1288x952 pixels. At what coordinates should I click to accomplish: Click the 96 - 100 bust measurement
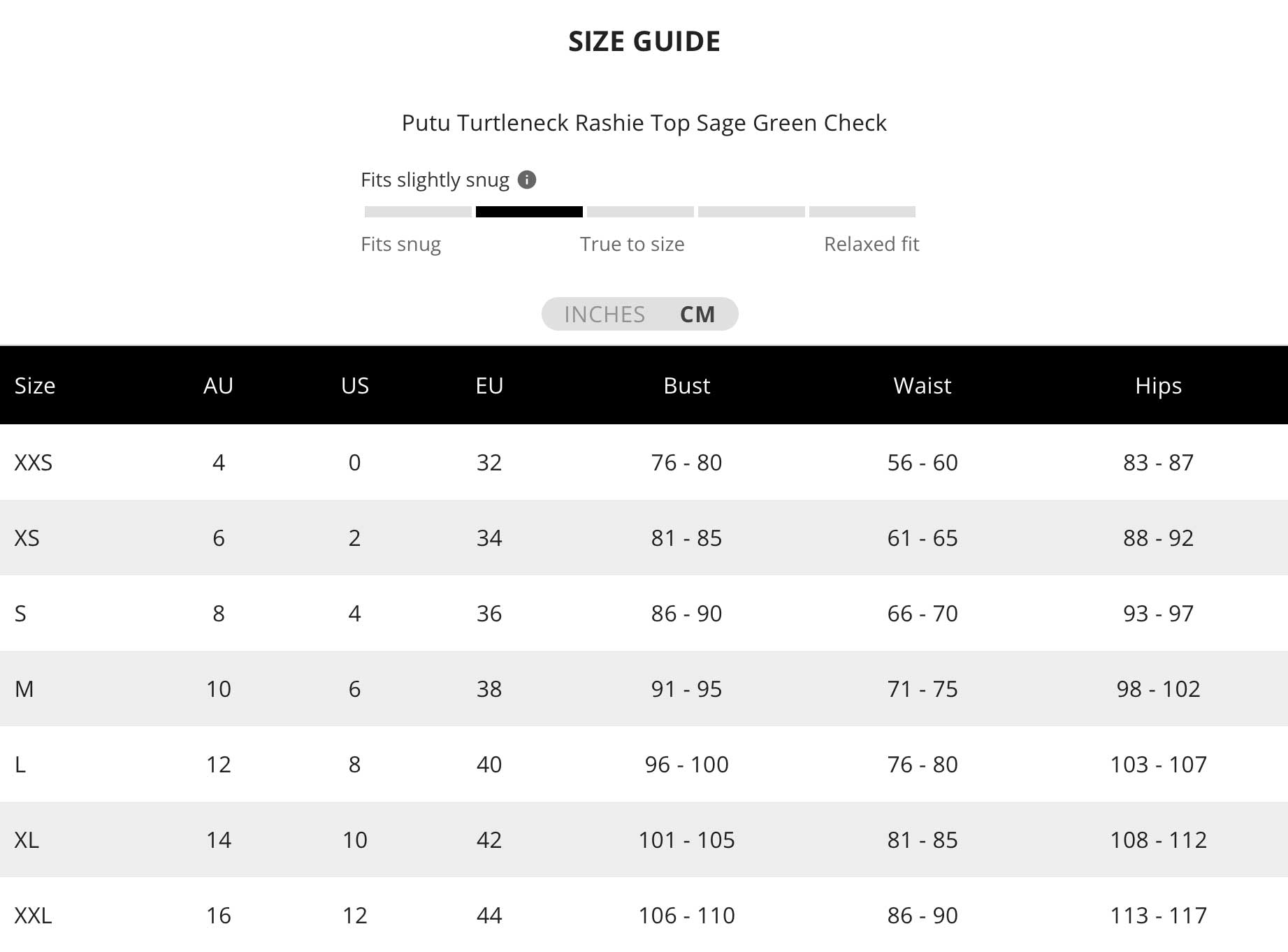click(686, 765)
